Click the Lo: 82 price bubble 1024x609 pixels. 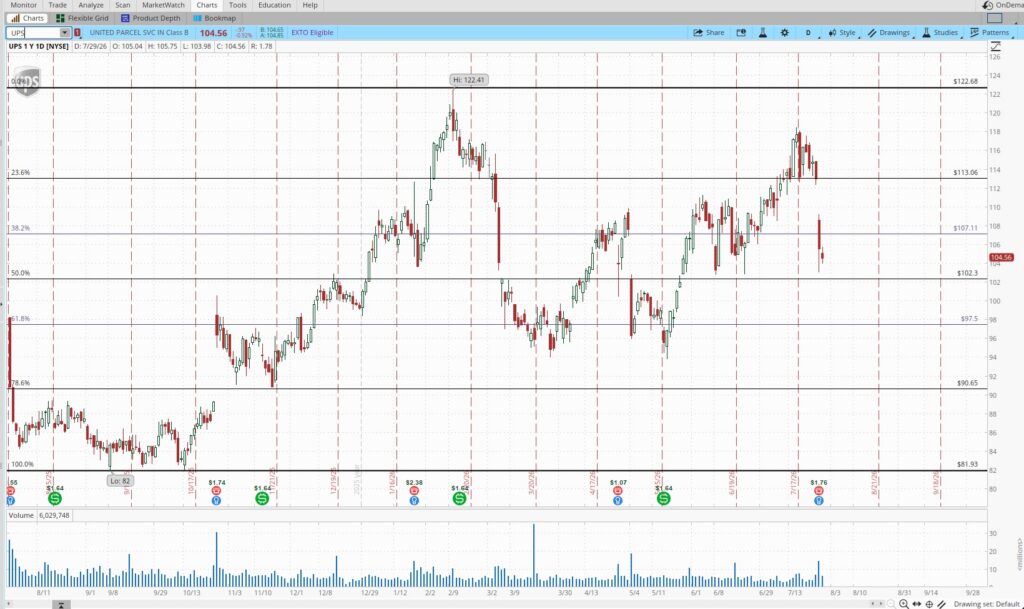click(x=120, y=480)
